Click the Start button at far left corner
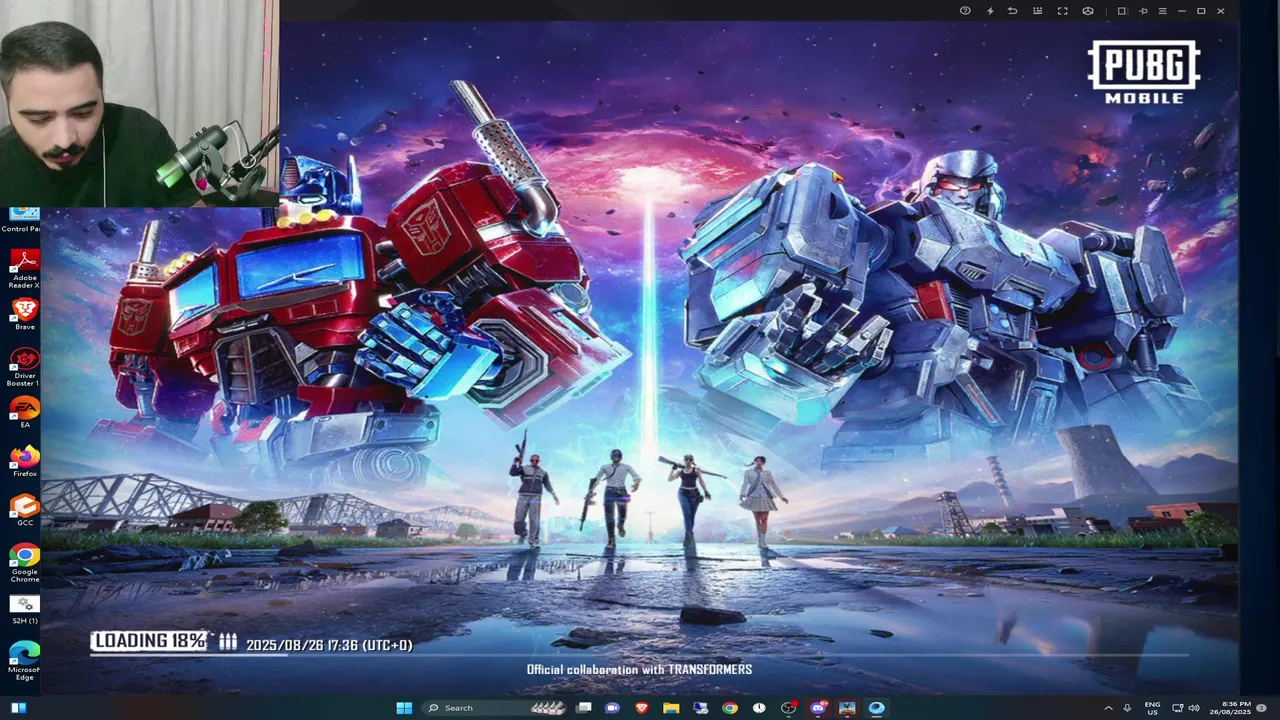Image resolution: width=1280 pixels, height=720 pixels. [18, 708]
